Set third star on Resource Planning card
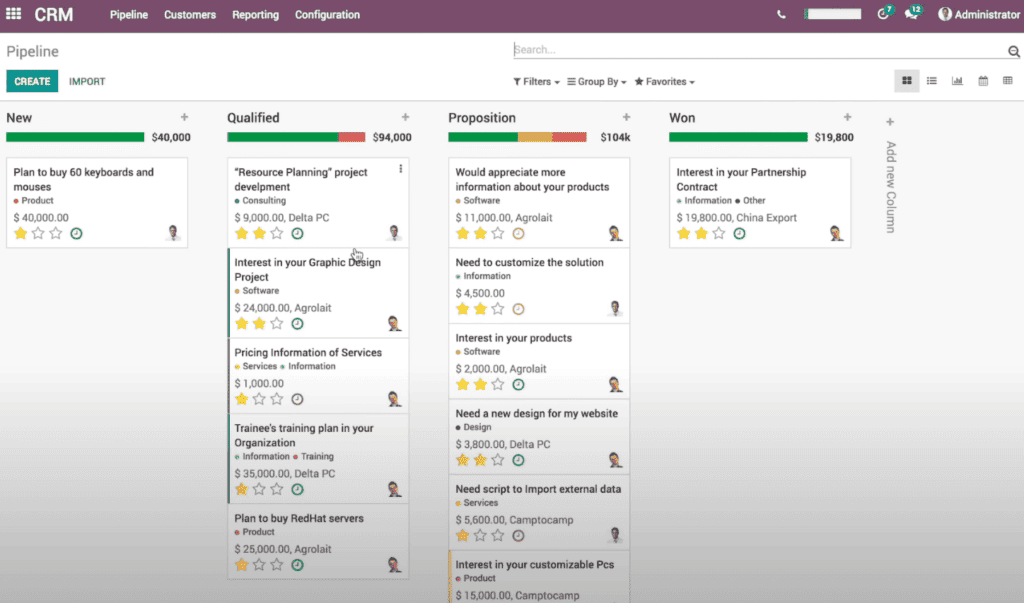Image resolution: width=1024 pixels, height=603 pixels. tap(277, 233)
